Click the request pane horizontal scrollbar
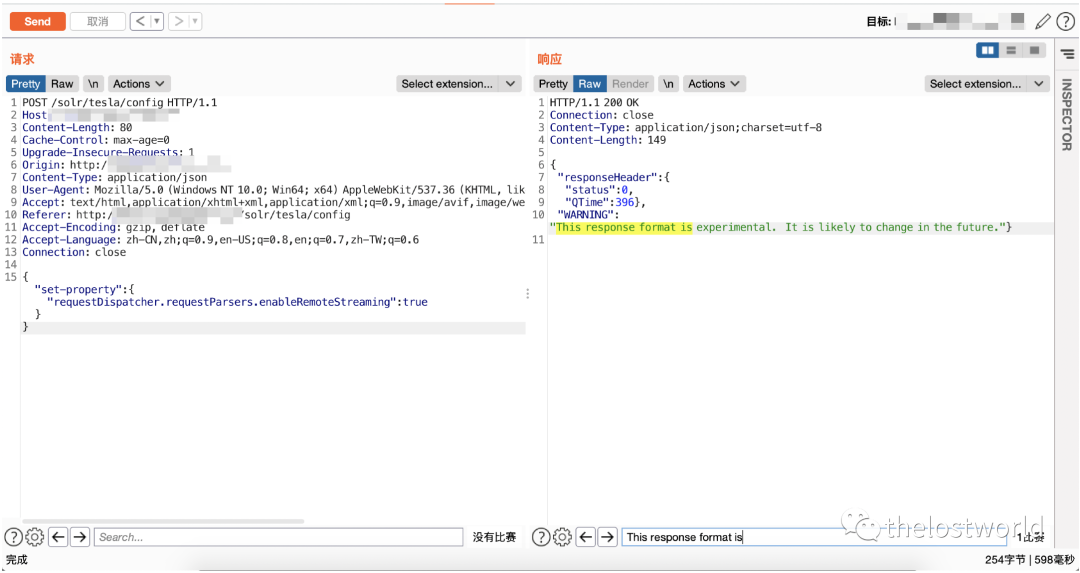Screen dimensions: 1080x573 point(163,521)
